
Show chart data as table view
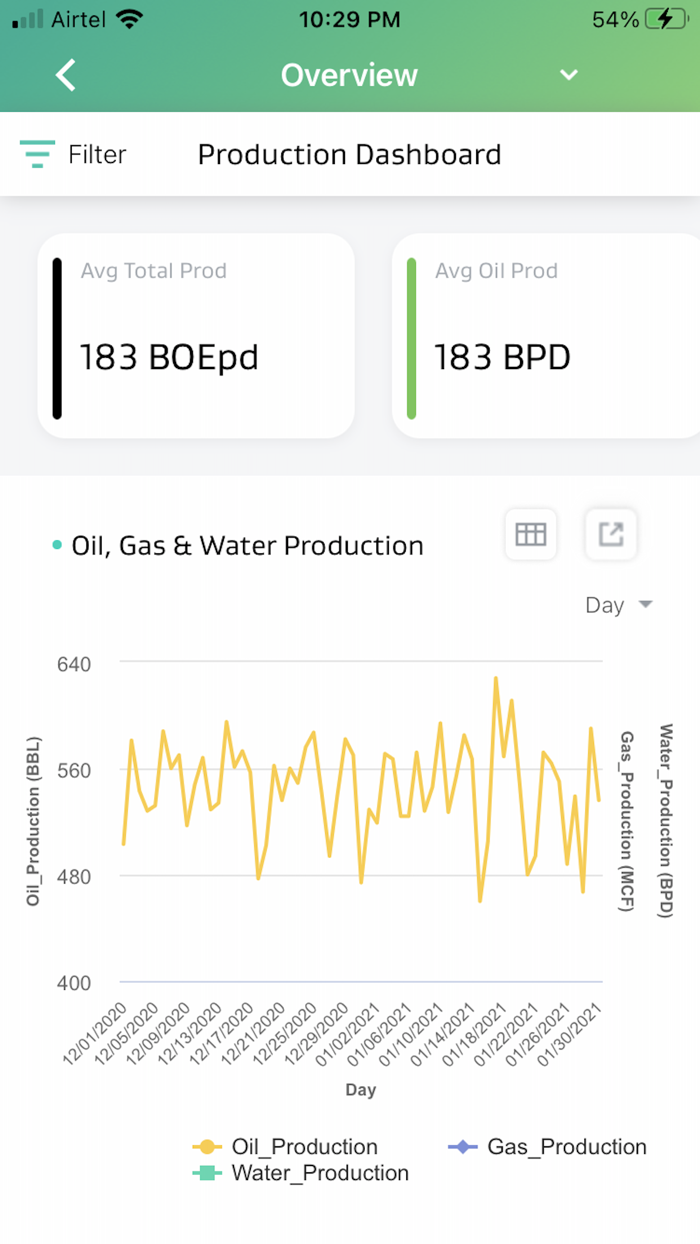530,534
